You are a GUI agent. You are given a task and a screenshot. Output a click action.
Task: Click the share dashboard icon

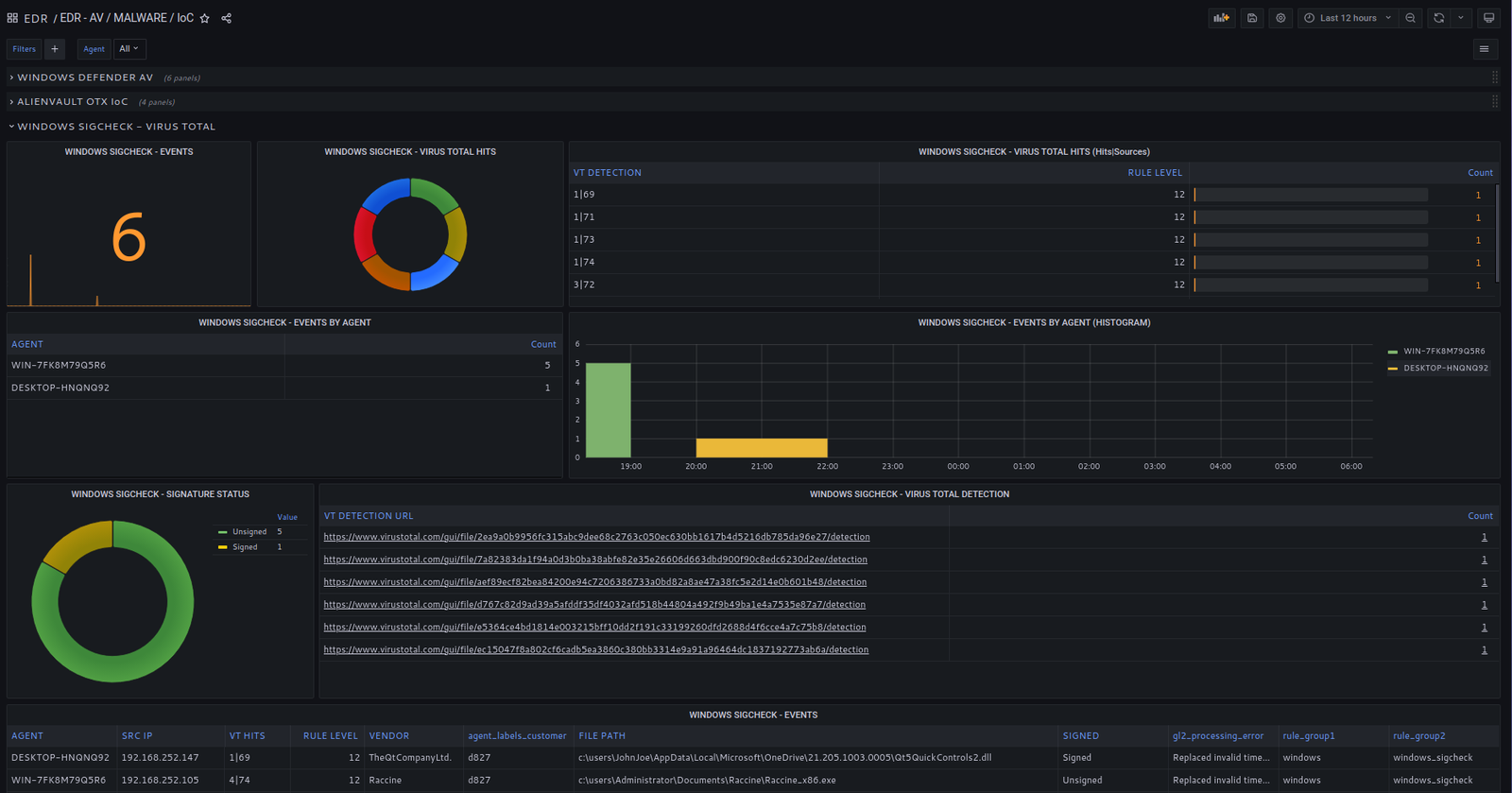pos(227,18)
